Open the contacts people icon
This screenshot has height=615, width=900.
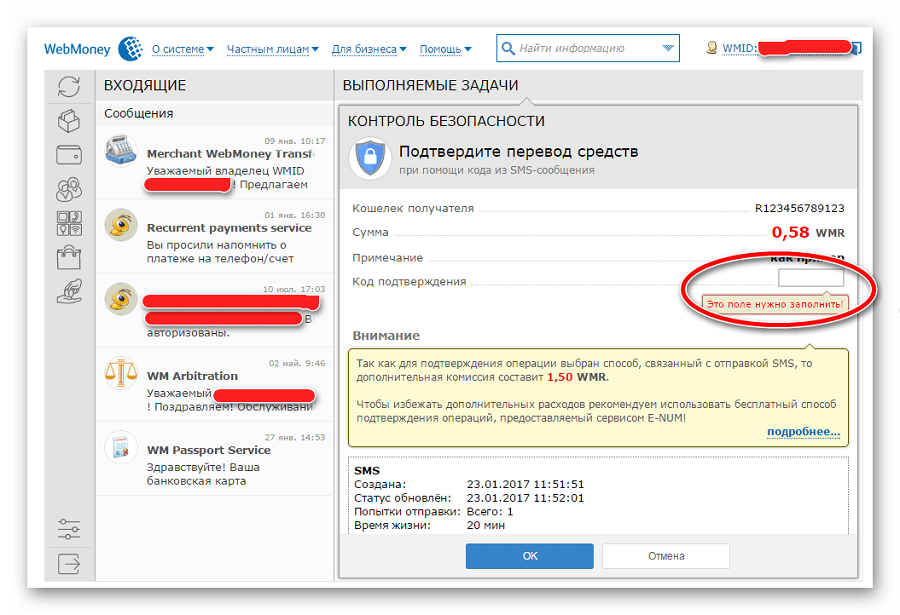pyautogui.click(x=69, y=189)
